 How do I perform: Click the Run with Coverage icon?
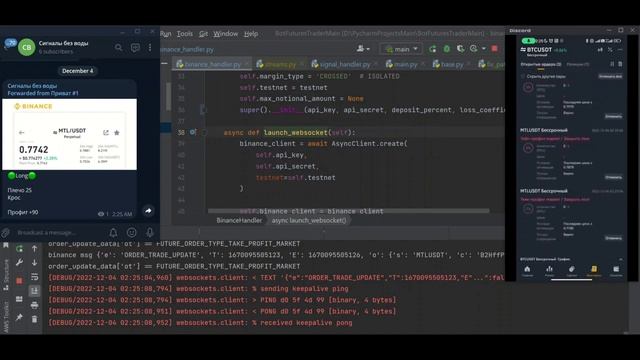click(460, 49)
